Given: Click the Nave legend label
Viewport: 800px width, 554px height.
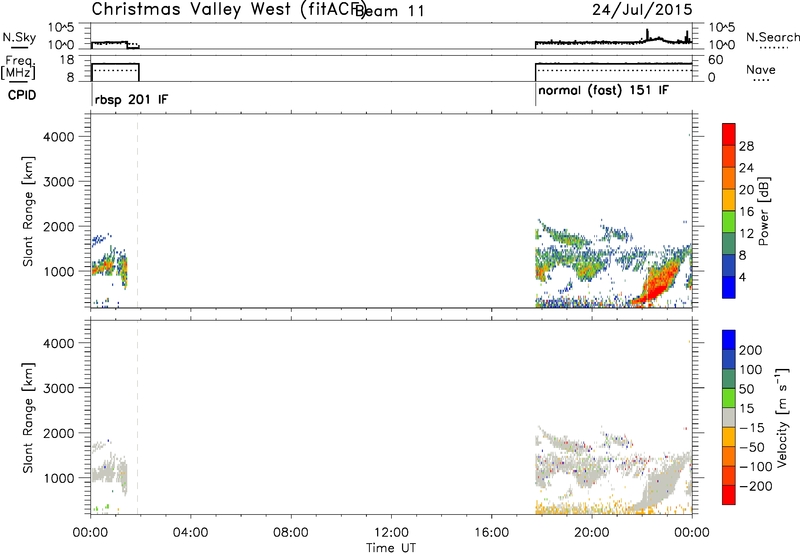Looking at the screenshot, I should 761,70.
